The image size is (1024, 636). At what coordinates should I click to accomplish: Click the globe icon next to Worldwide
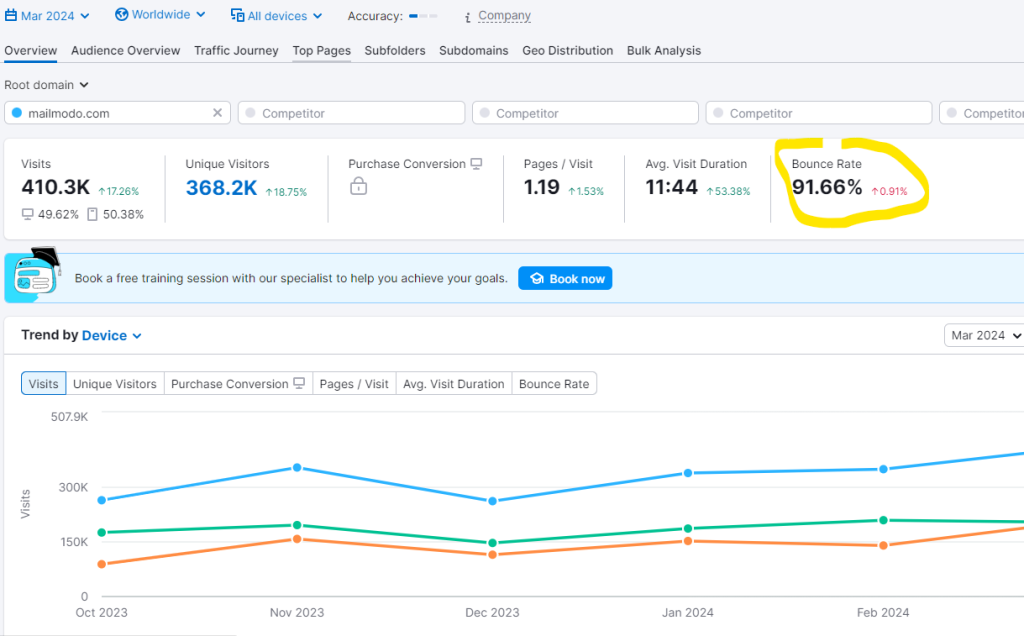(122, 15)
